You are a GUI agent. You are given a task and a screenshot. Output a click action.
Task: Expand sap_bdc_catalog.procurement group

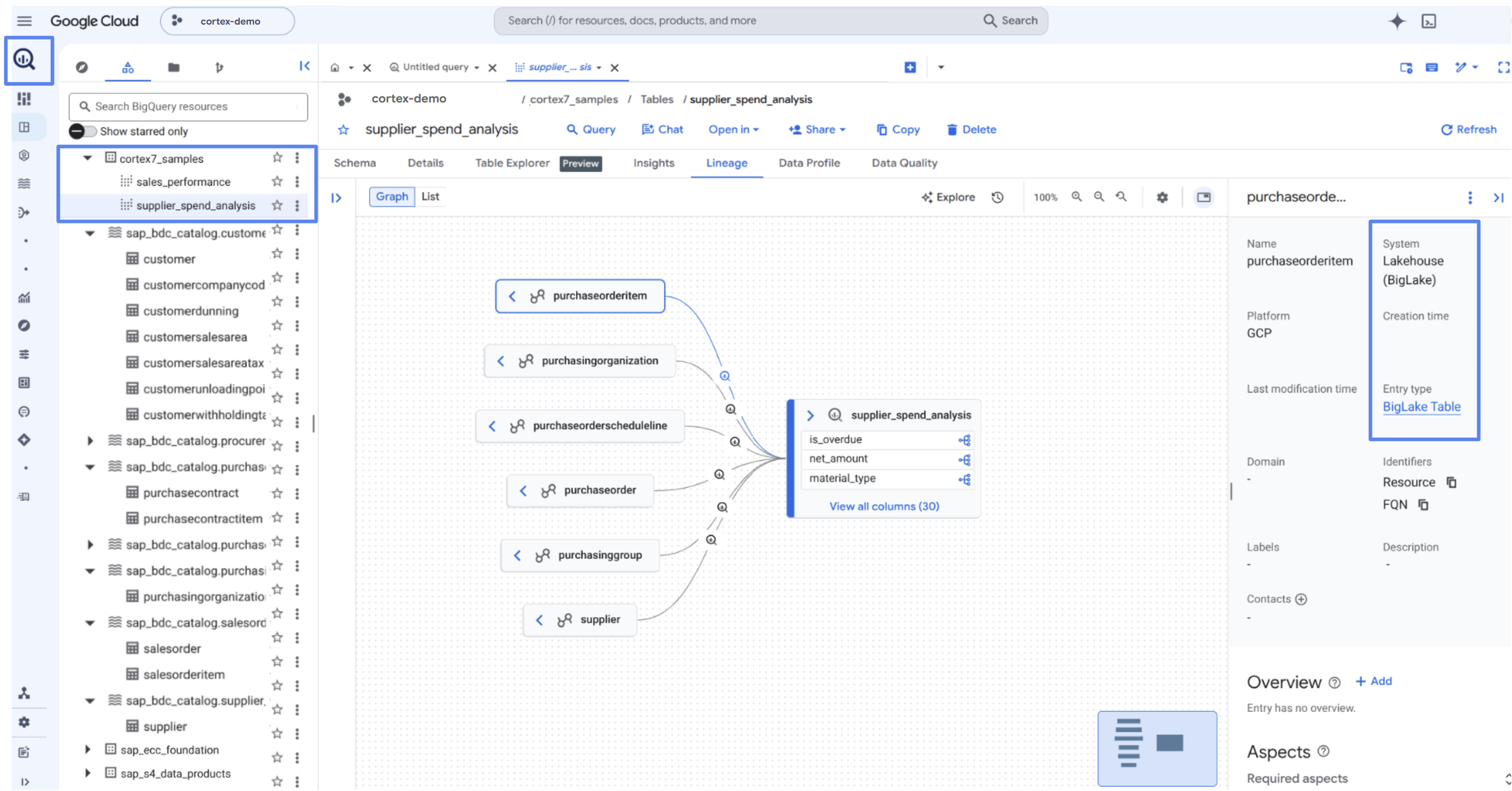[89, 441]
